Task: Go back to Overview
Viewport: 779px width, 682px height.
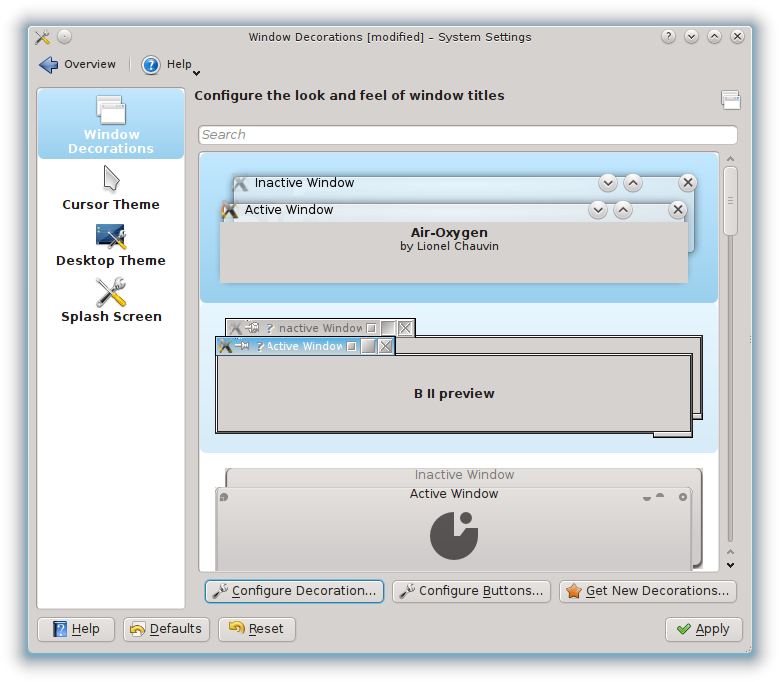Action: (78, 65)
